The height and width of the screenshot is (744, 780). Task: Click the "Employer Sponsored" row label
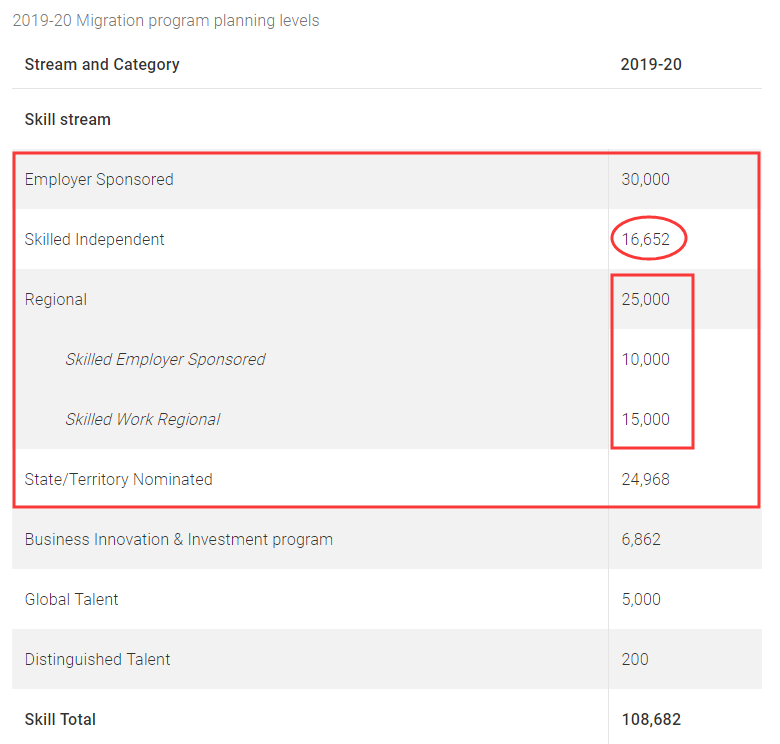click(x=99, y=179)
